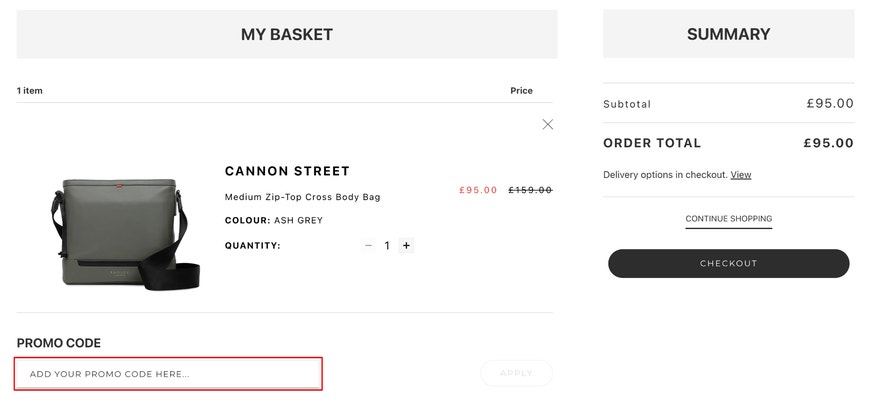Click the APPLY promo code button
872x410 pixels.
tap(516, 373)
